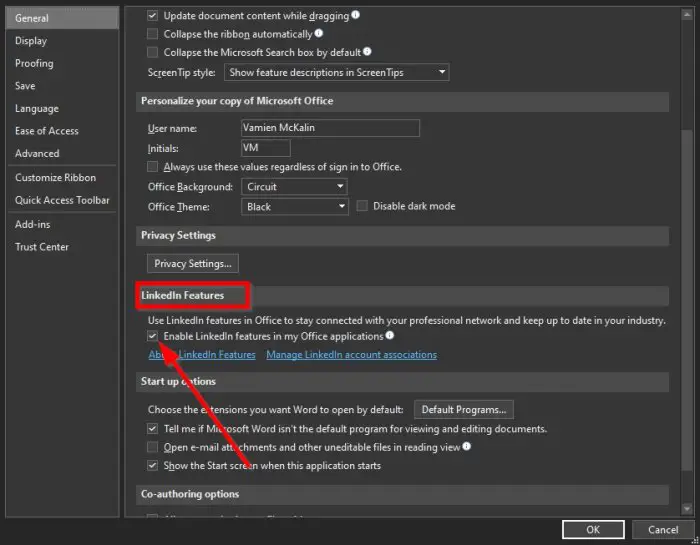Click the scrollbar down arrow
The width and height of the screenshot is (700, 545).
coord(687,508)
